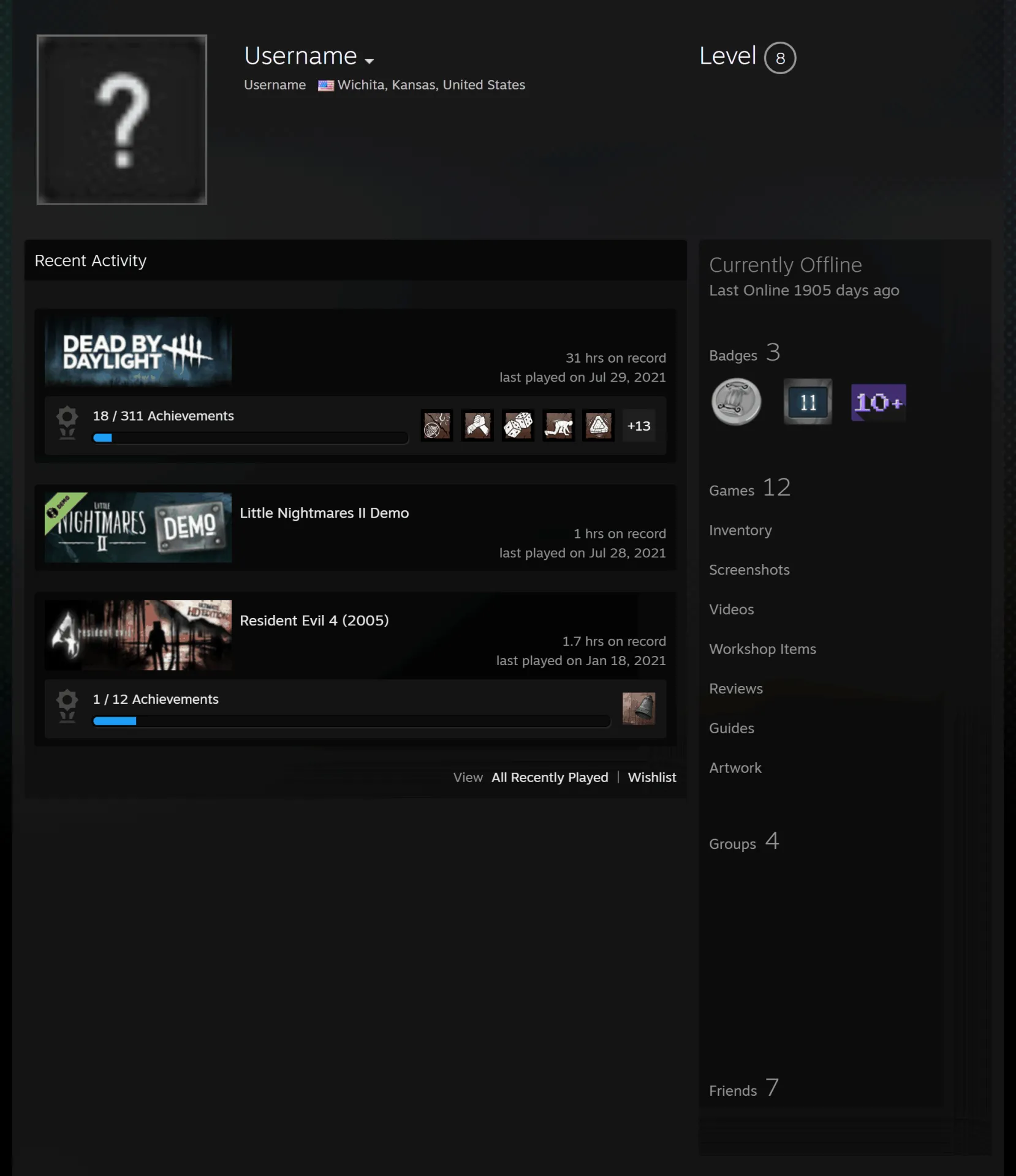Select the clasped hands achievement icon
1016x1176 pixels.
(477, 426)
